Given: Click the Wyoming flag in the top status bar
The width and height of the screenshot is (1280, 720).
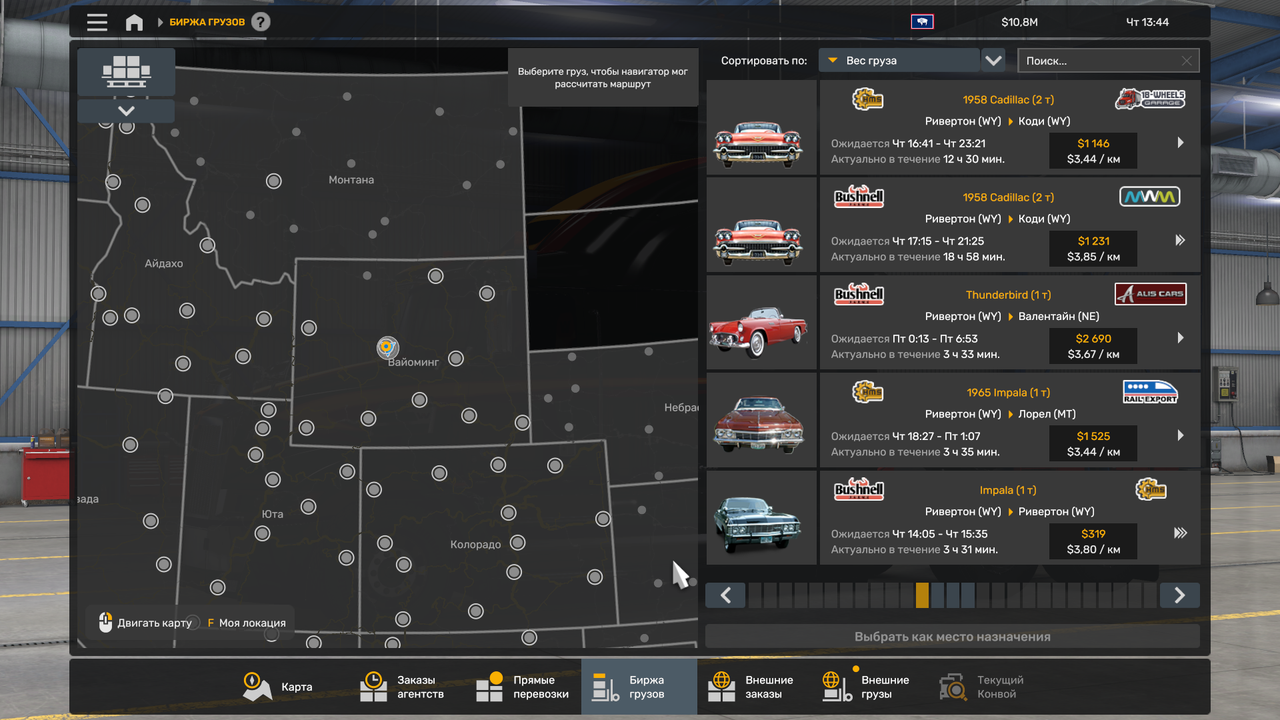Looking at the screenshot, I should click(921, 21).
